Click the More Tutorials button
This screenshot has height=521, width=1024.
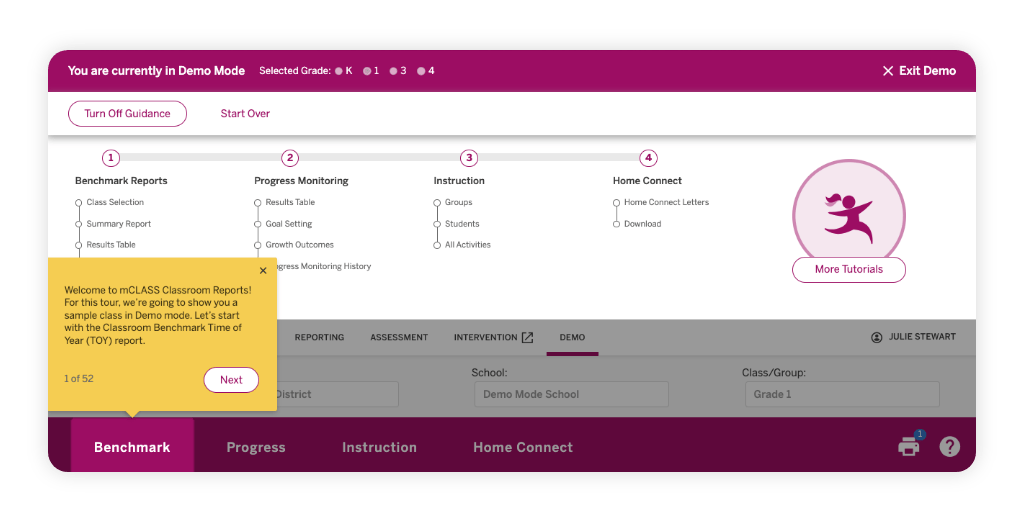click(849, 270)
